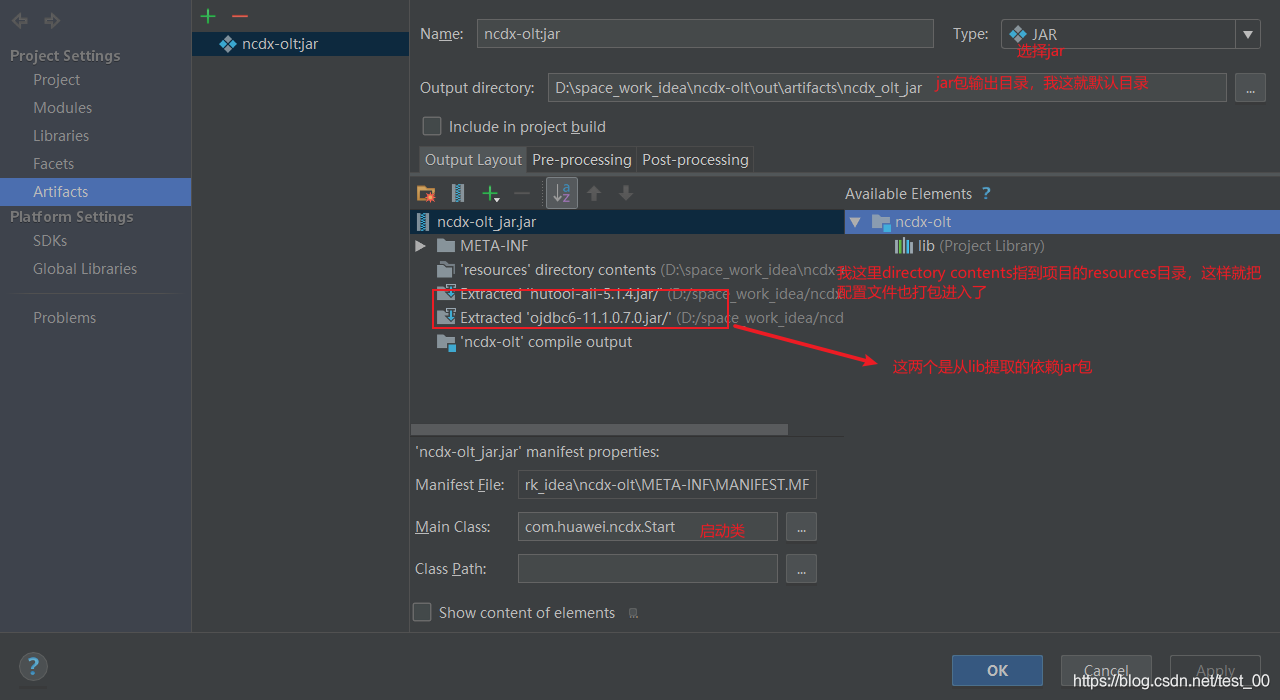This screenshot has height=700, width=1280.
Task: Open Modules settings
Action: coord(62,108)
